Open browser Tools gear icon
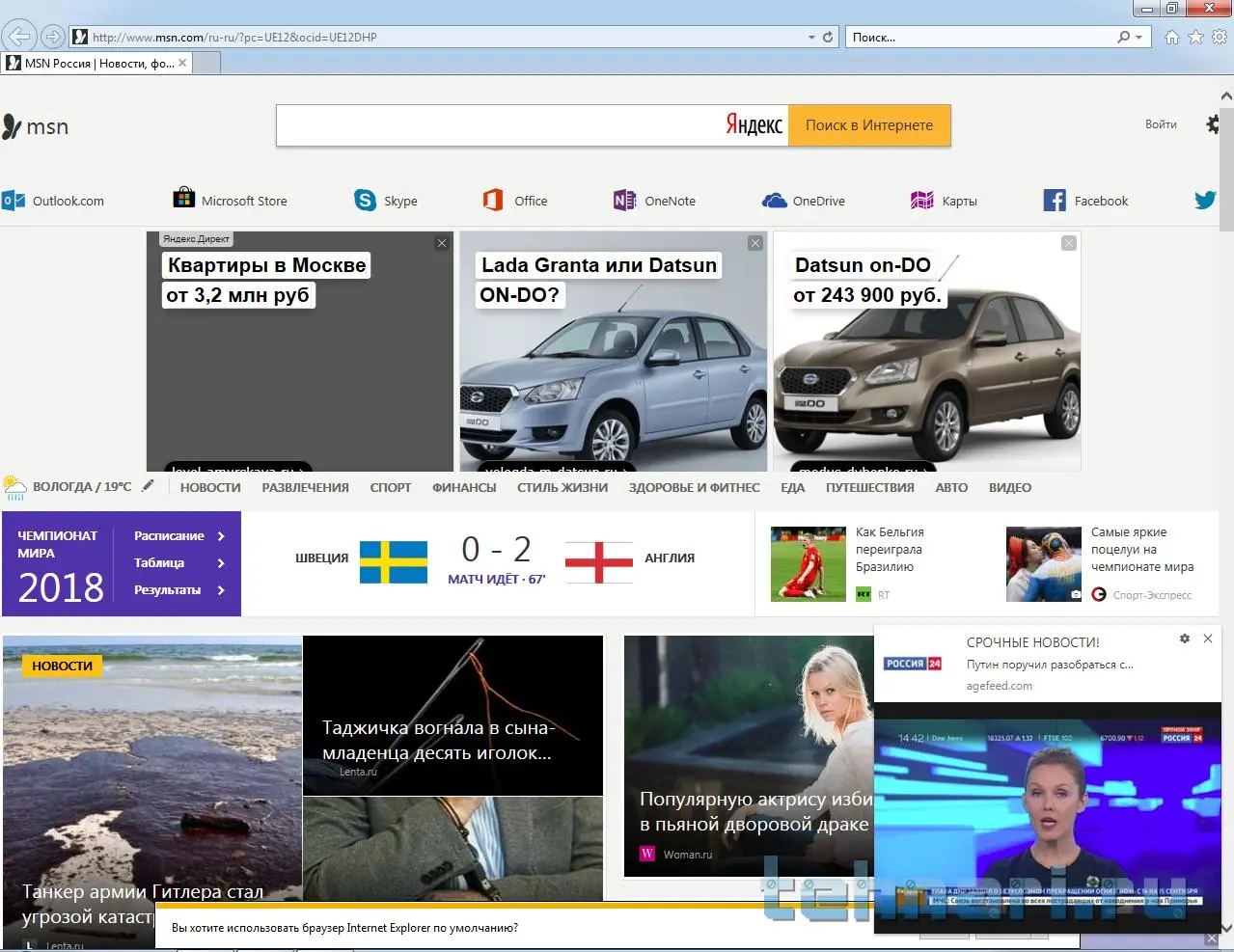1234x952 pixels. tap(1220, 37)
